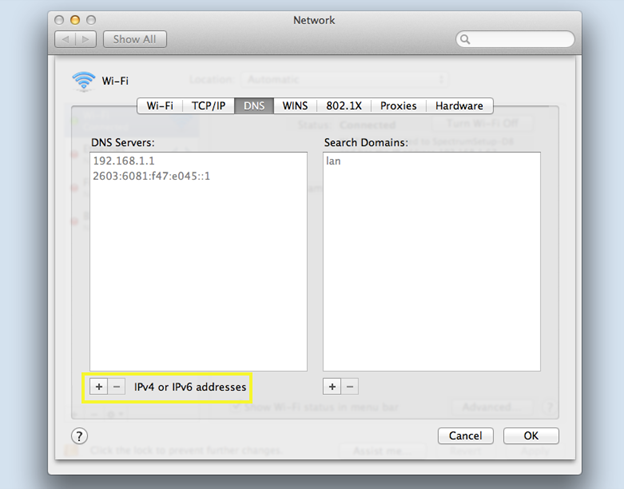The image size is (624, 489).
Task: Select the 'lan' search domain entry
Action: pyautogui.click(x=431, y=161)
